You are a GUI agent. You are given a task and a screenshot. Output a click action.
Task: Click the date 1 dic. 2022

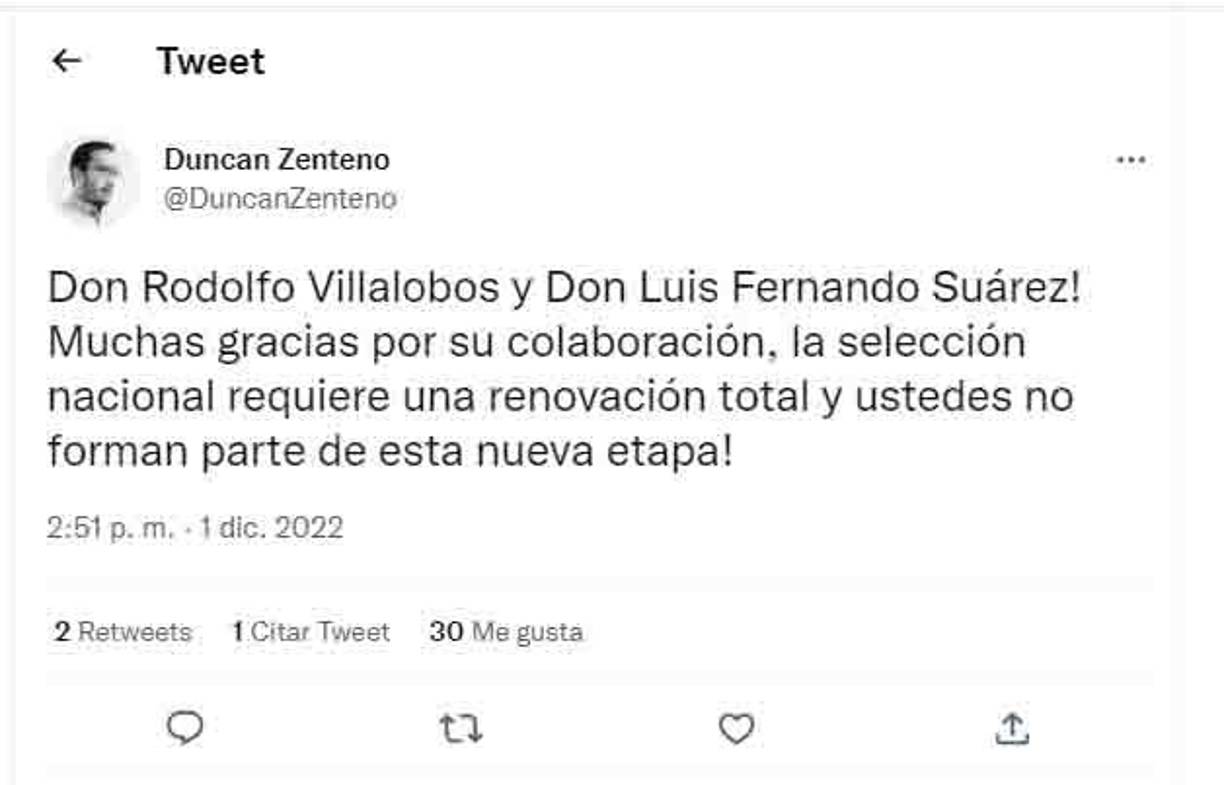pyautogui.click(x=271, y=527)
